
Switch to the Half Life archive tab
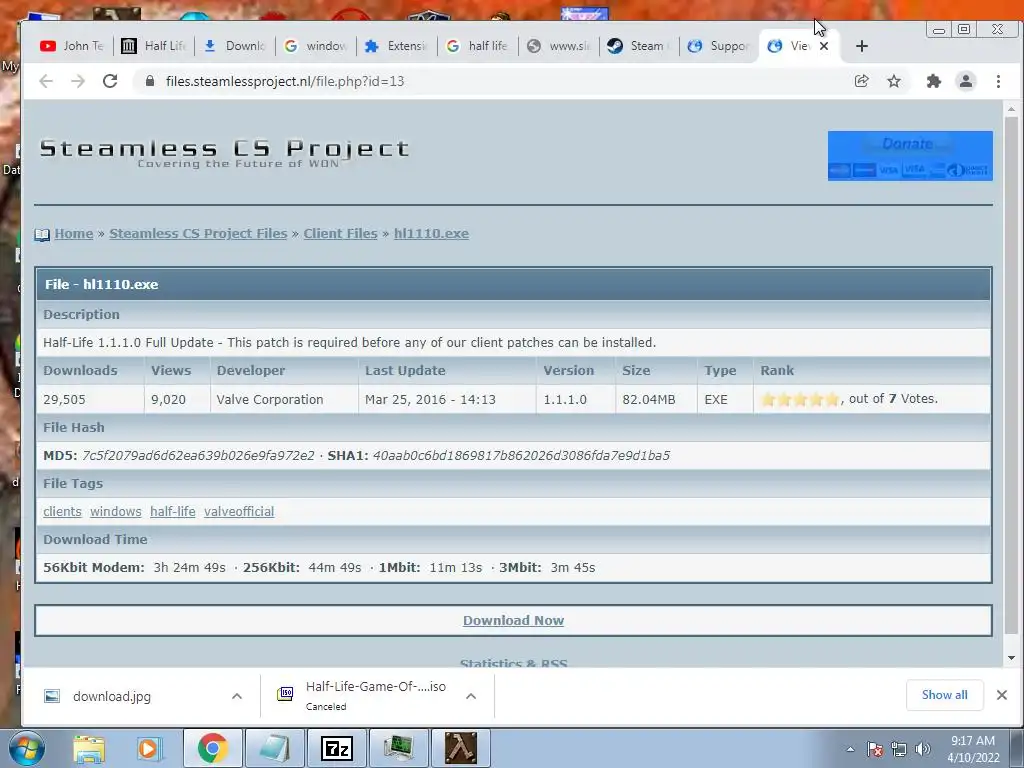[154, 46]
